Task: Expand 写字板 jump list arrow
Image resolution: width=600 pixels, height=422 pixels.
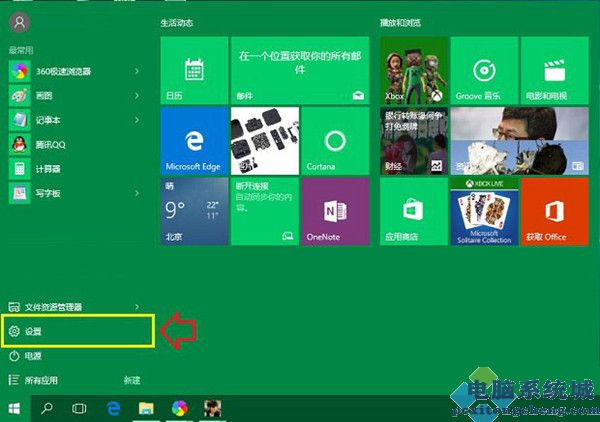Action: coord(137,193)
